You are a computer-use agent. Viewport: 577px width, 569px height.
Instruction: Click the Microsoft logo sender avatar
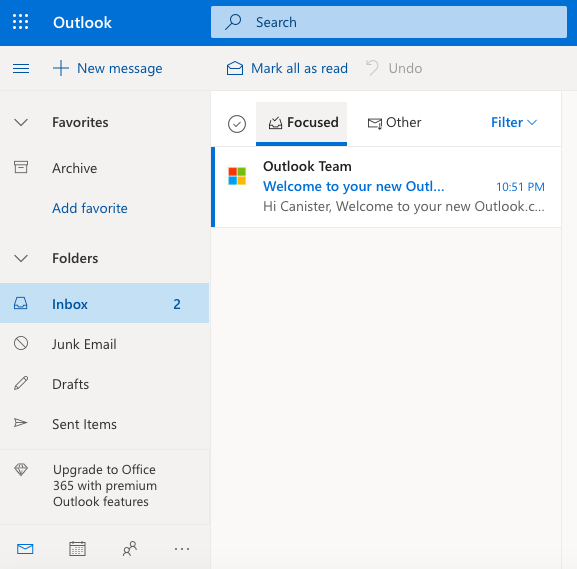pyautogui.click(x=237, y=176)
